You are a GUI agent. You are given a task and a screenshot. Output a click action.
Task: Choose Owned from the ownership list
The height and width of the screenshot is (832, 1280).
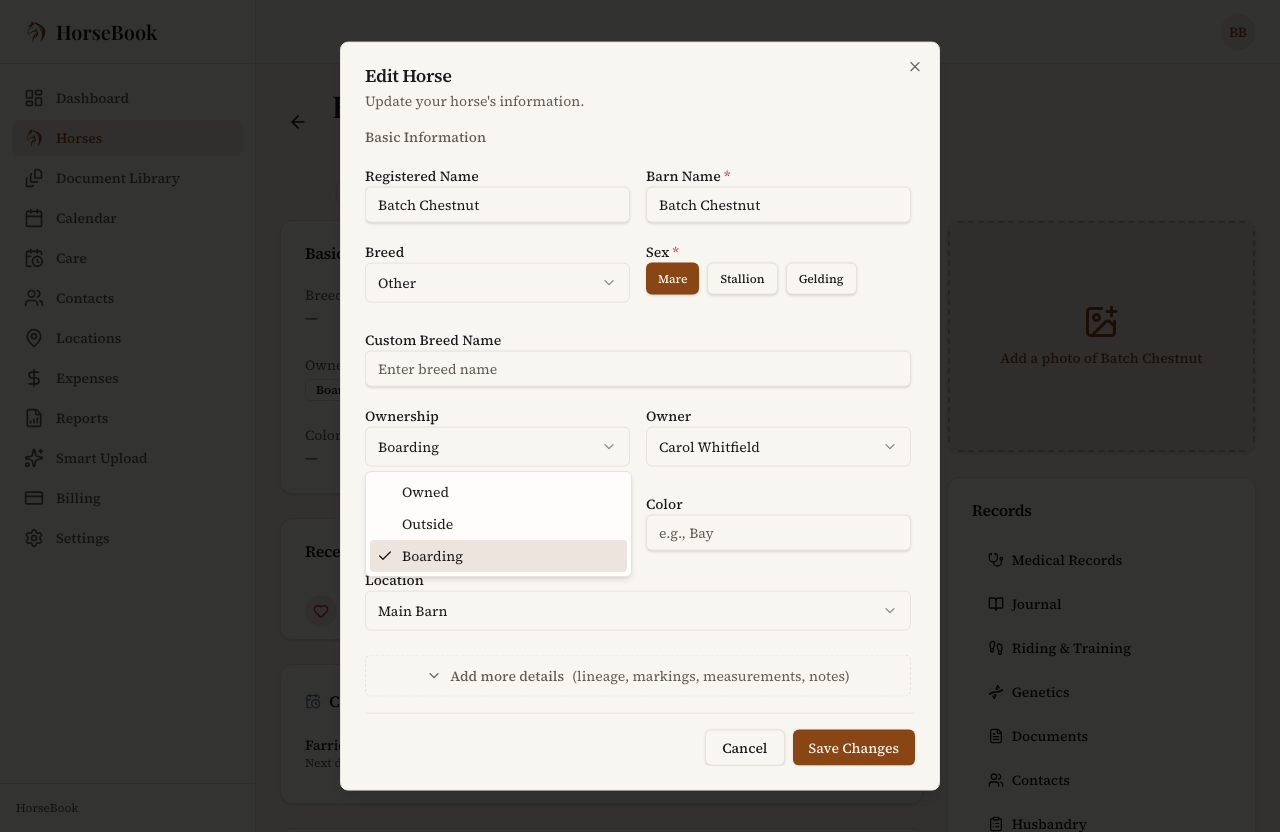498,492
